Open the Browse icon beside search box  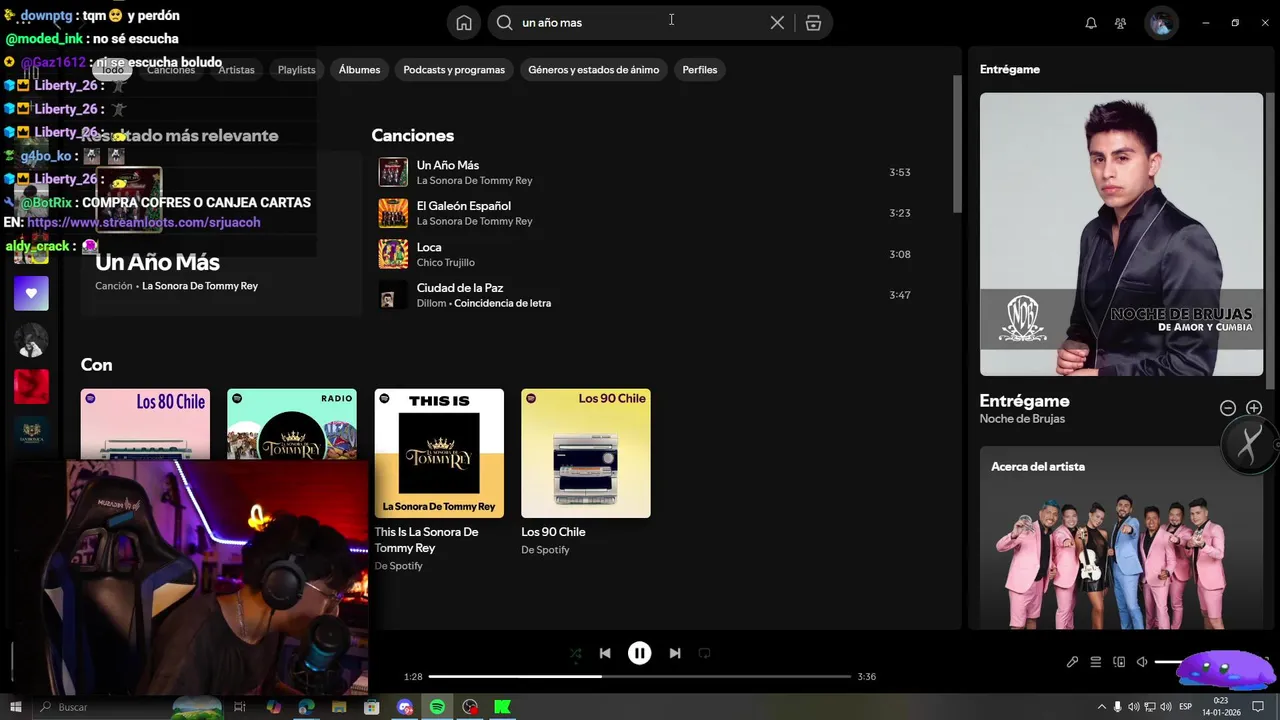tap(813, 23)
